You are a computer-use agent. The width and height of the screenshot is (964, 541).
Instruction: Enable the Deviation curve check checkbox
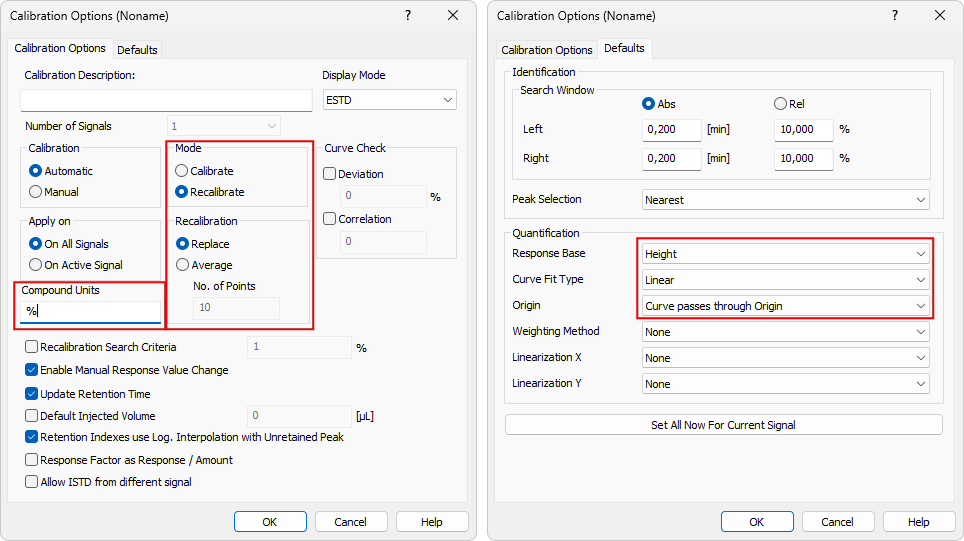[x=330, y=174]
